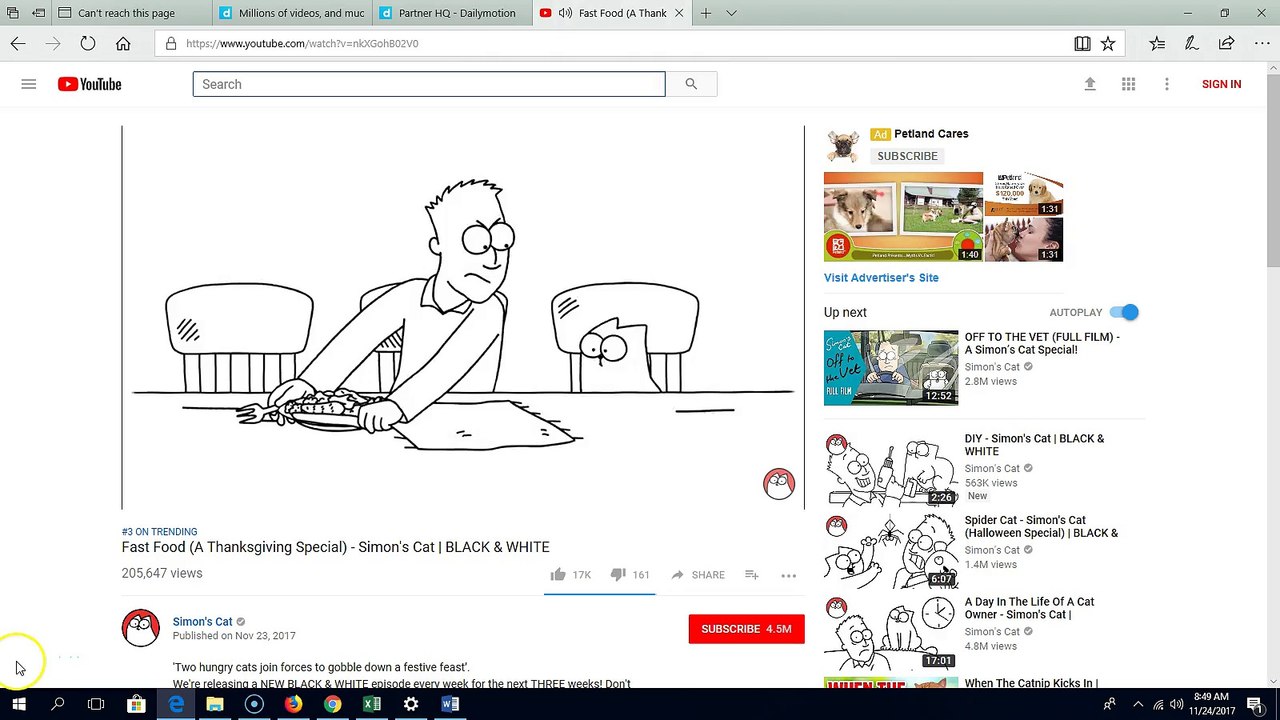Open the Spider Cat video thumbnail
This screenshot has width=1280, height=720.
click(x=891, y=551)
